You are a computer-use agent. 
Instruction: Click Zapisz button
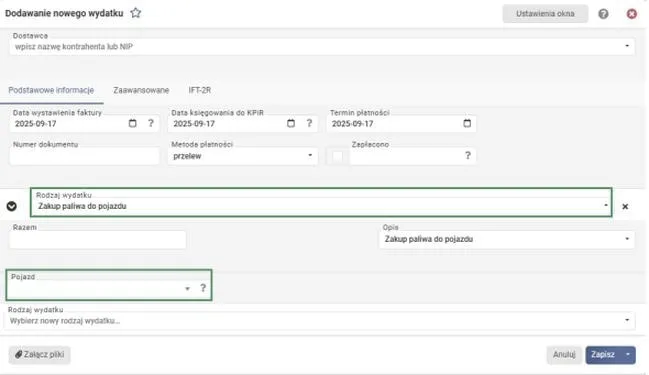point(603,355)
